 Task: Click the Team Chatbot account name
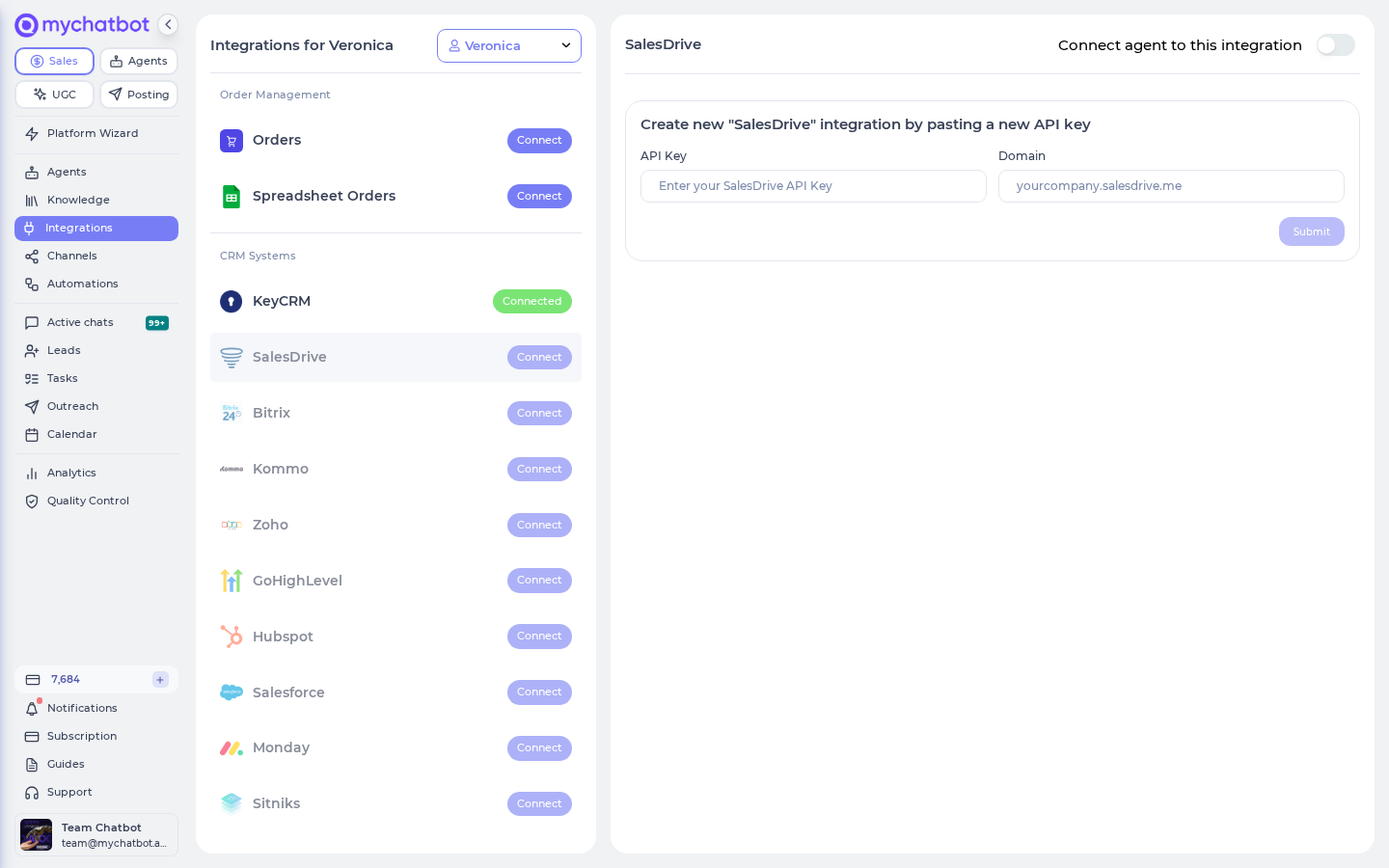[101, 827]
